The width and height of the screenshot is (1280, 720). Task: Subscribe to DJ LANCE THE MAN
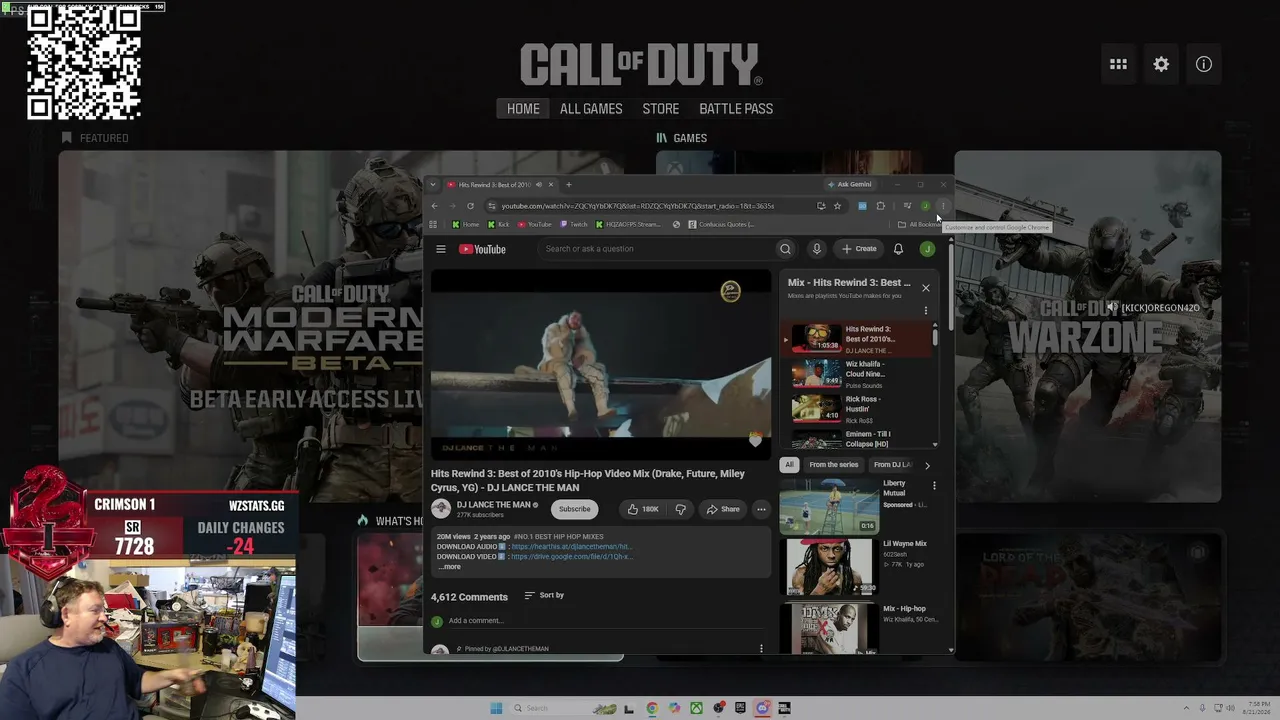574,509
